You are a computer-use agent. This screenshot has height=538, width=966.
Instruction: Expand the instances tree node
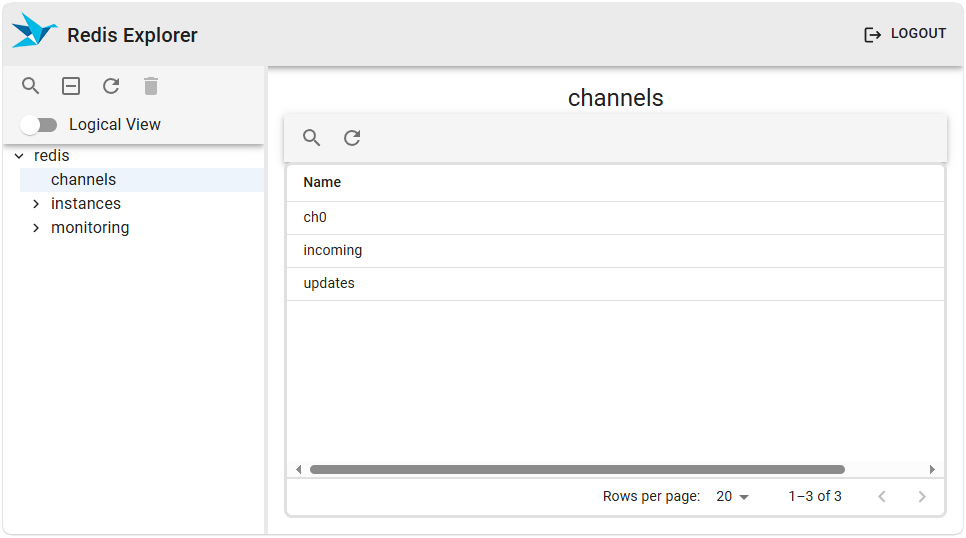pyautogui.click(x=36, y=204)
